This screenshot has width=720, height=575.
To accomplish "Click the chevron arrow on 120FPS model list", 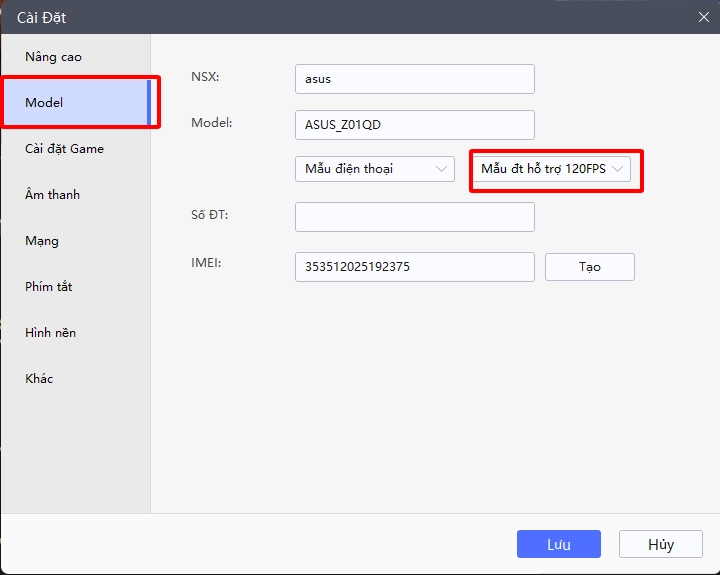I will pyautogui.click(x=618, y=169).
